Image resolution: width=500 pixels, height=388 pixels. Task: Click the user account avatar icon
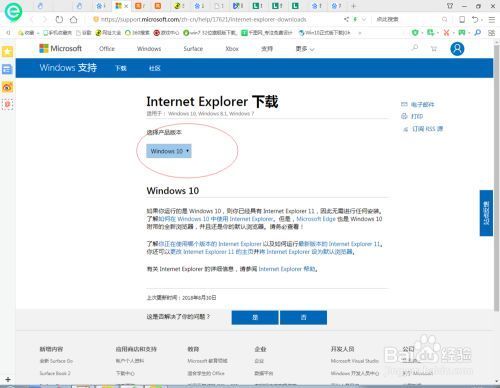click(457, 49)
